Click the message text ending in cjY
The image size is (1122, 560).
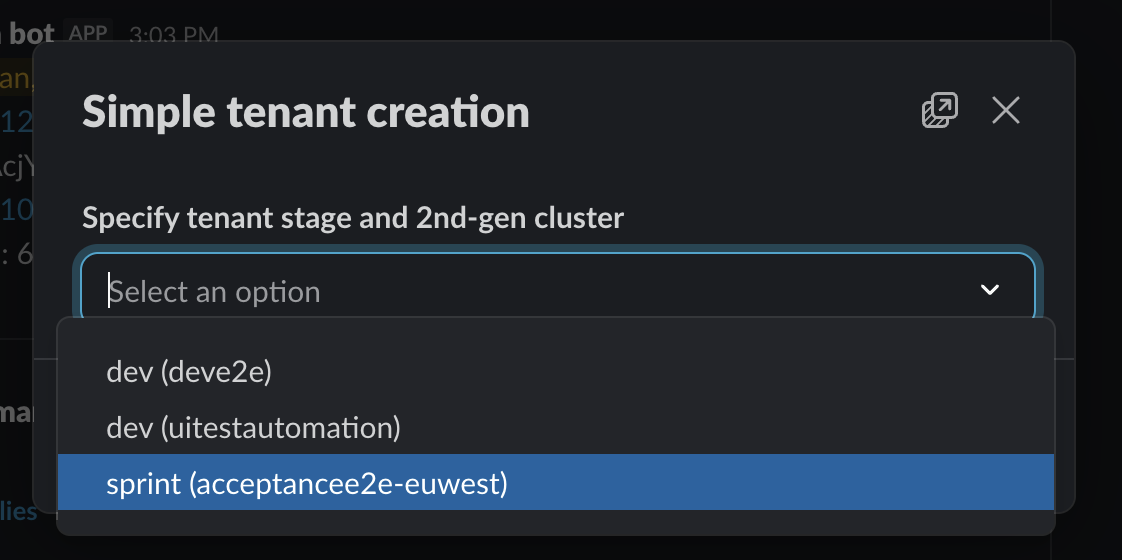[17, 166]
